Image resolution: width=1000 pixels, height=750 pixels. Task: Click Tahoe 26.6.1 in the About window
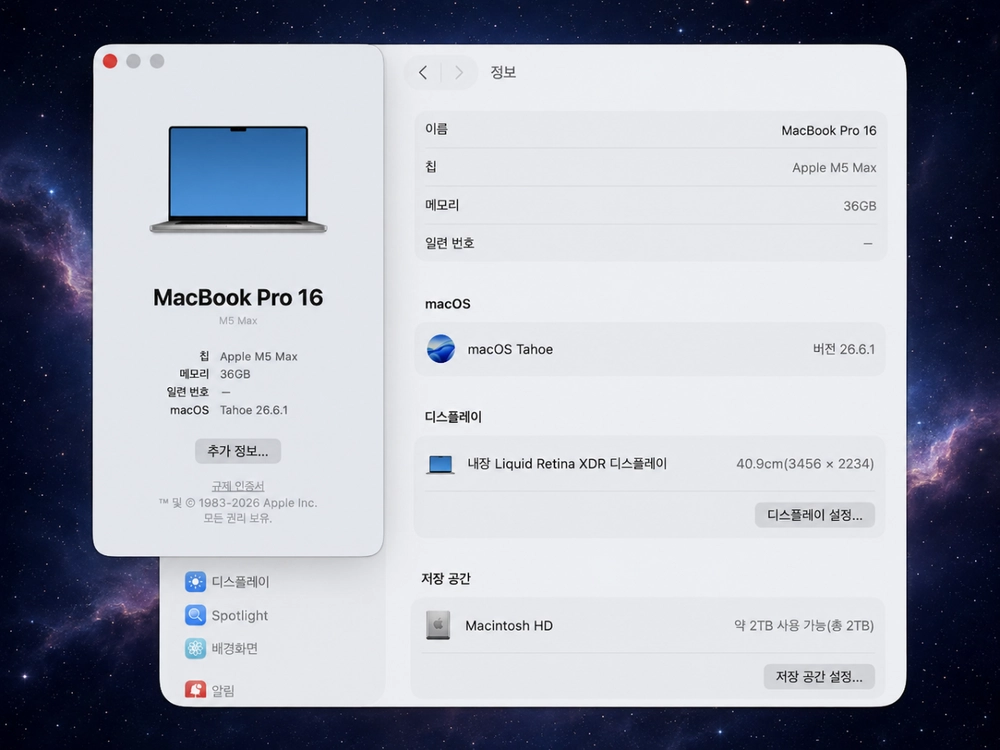(254, 410)
